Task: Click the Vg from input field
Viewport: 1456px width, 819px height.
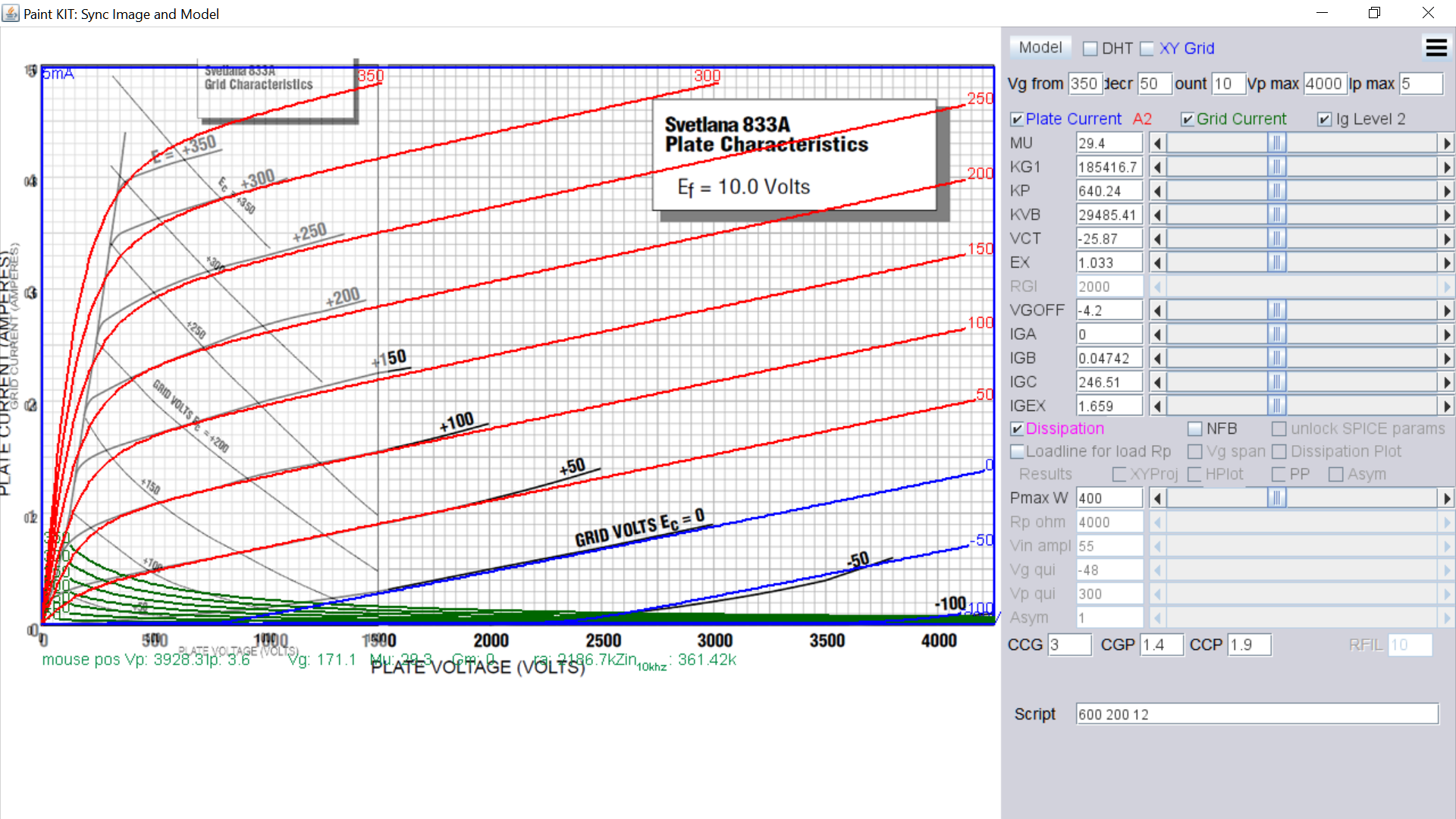Action: pyautogui.click(x=1084, y=84)
